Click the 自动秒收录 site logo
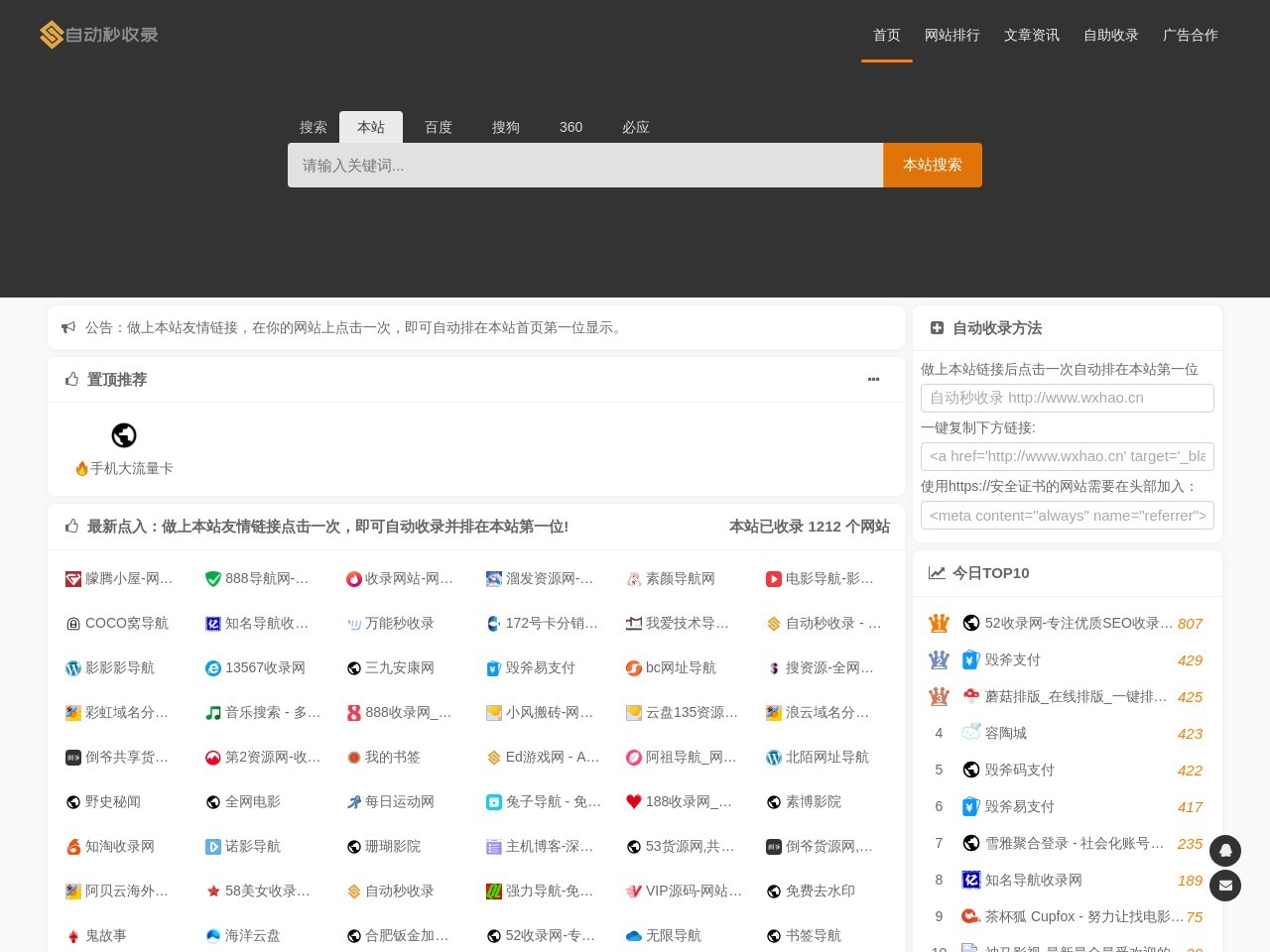 pyautogui.click(x=99, y=35)
